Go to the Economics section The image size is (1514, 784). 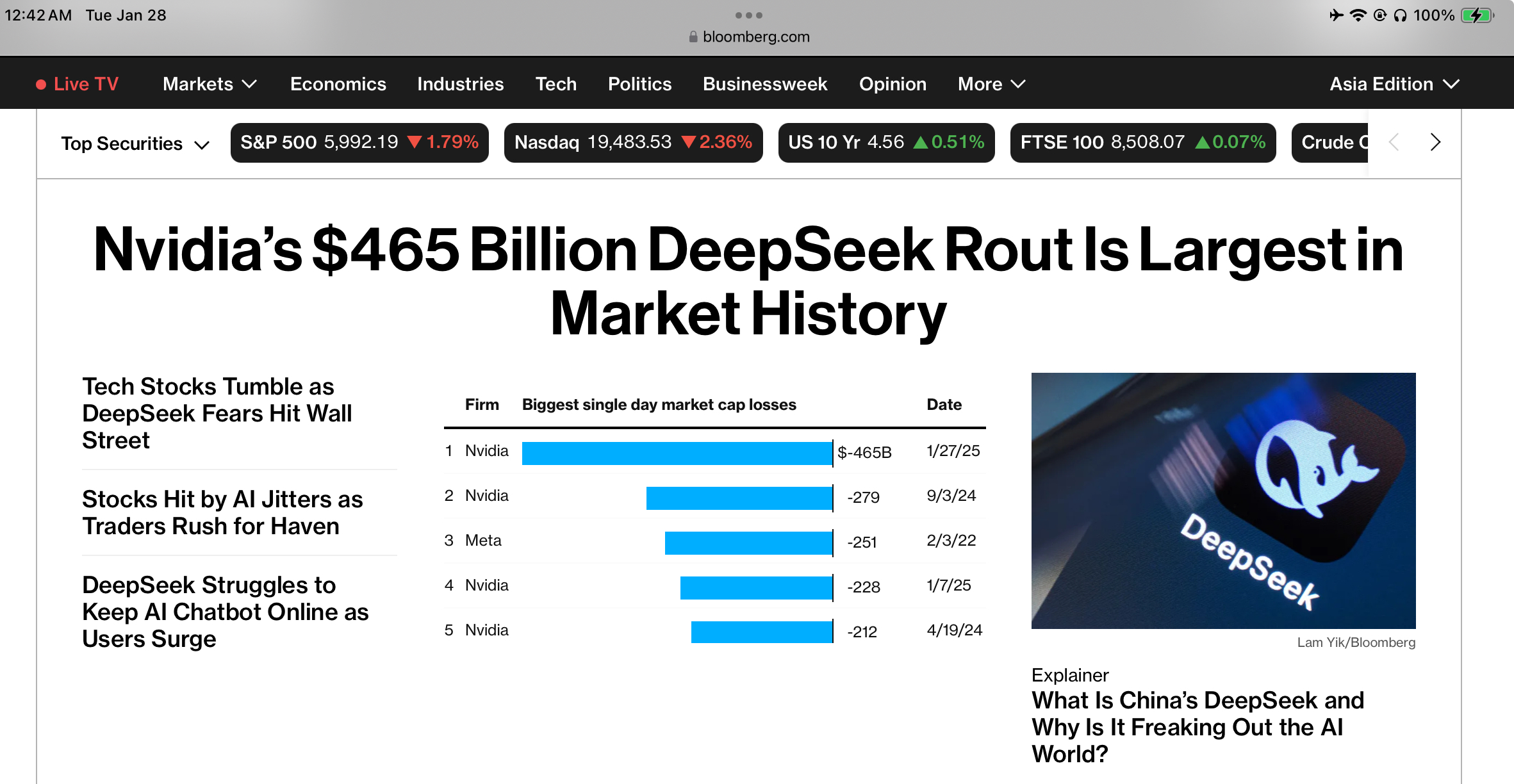[338, 84]
